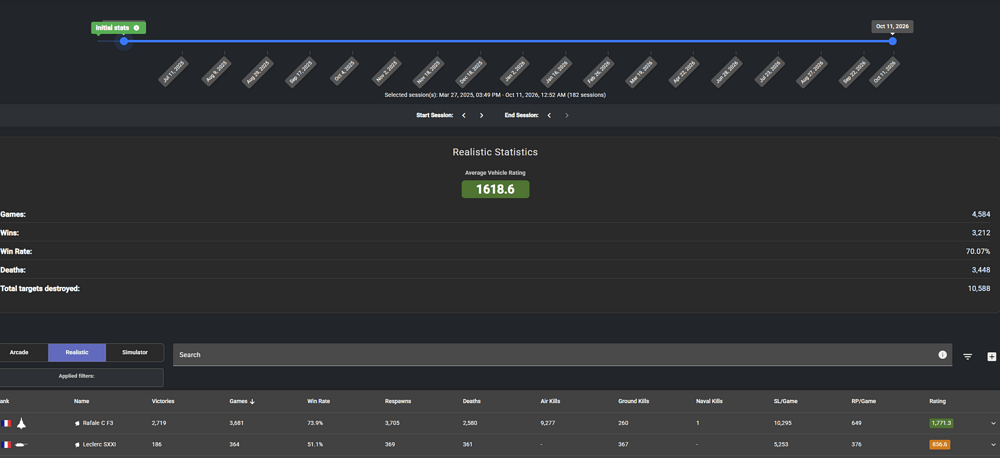Screen dimensions: 1000x458
Task: Open the filter list icon beside Search
Action: [x=967, y=357]
